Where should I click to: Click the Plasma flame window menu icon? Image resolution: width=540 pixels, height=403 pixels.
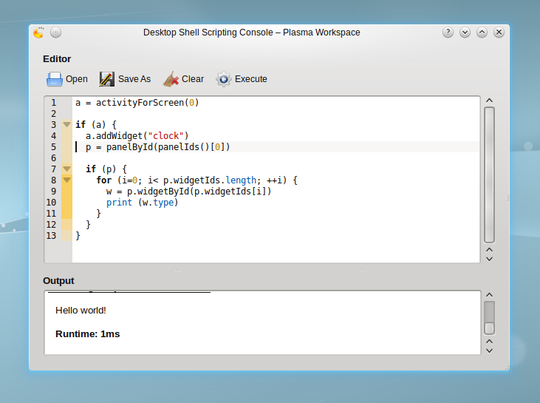[x=39, y=33]
